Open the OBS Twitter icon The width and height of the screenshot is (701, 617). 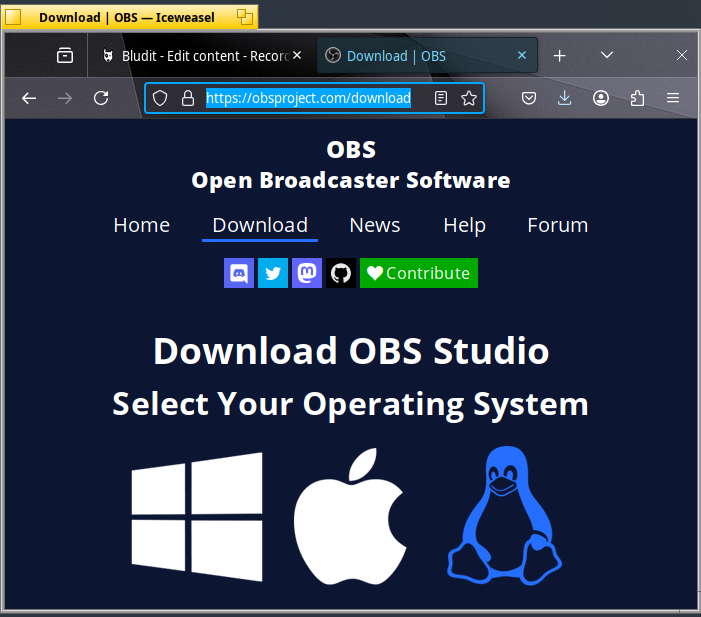point(273,273)
